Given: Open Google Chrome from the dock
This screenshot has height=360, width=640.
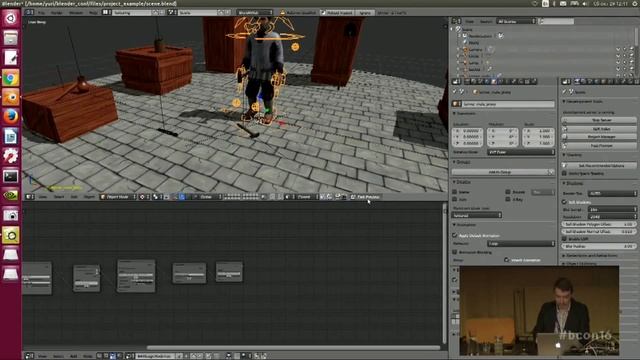Looking at the screenshot, I should pos(11,78).
